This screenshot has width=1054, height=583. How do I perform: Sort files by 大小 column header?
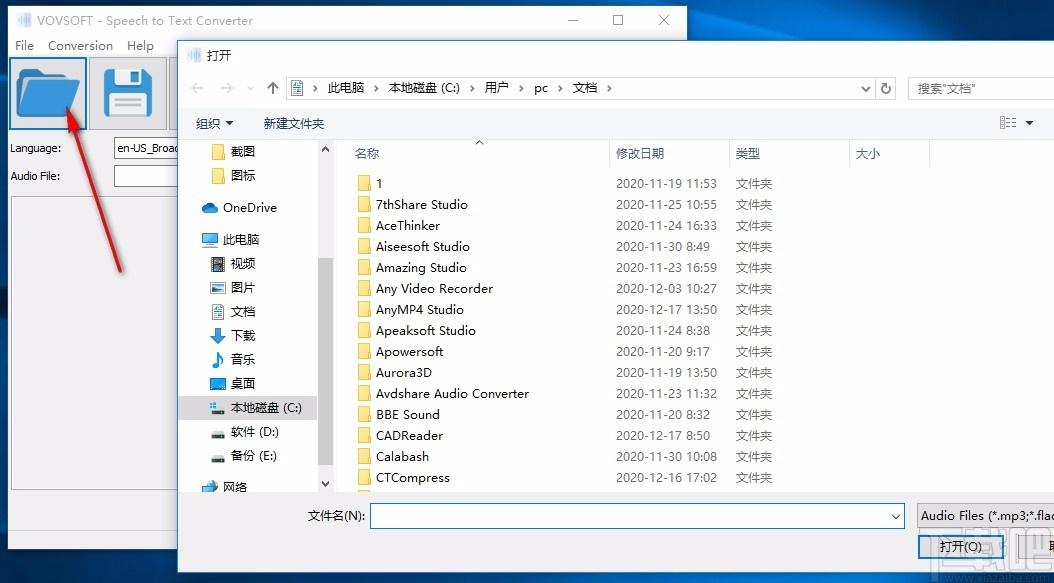867,153
